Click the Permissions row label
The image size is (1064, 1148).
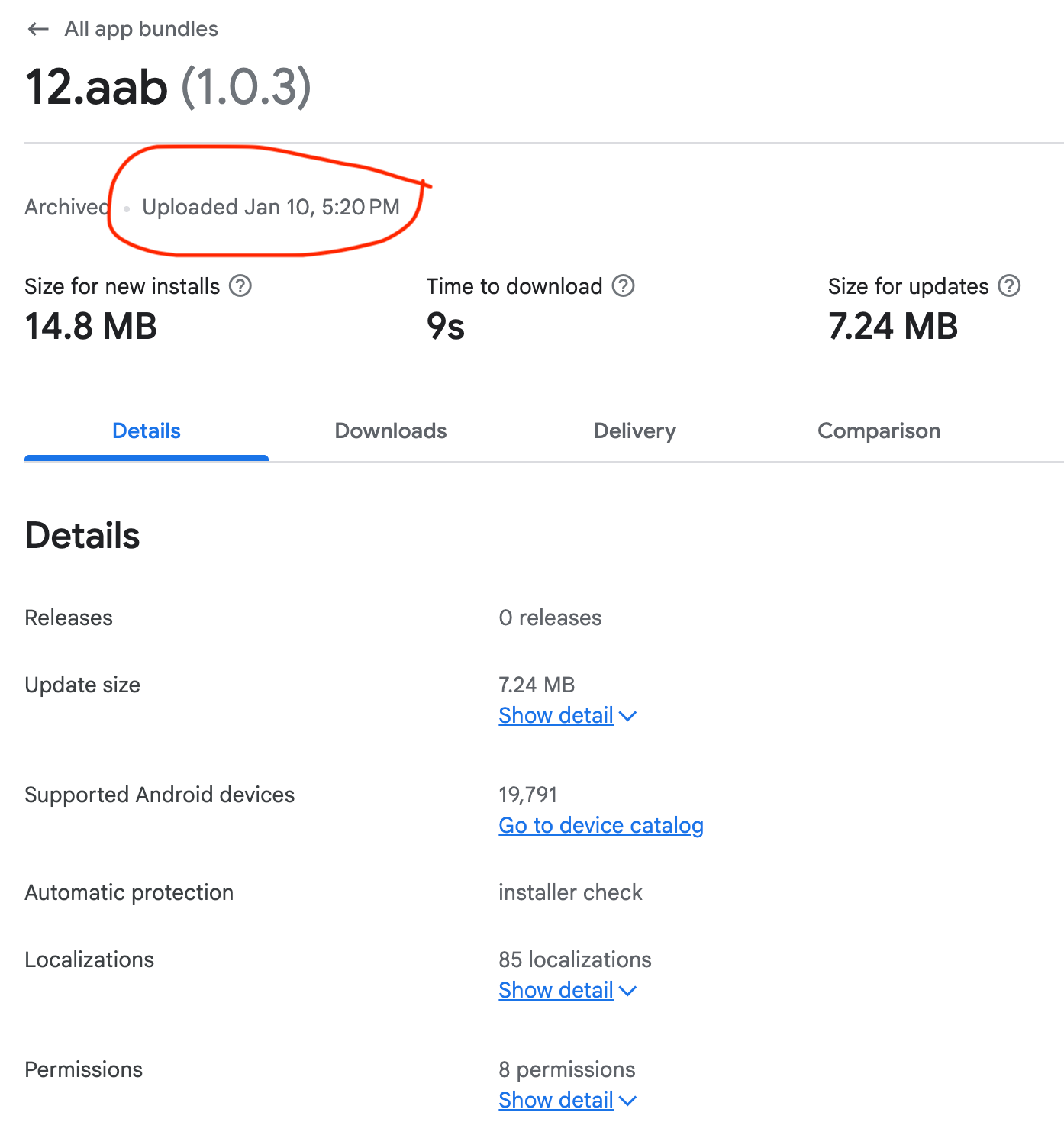coord(84,1070)
